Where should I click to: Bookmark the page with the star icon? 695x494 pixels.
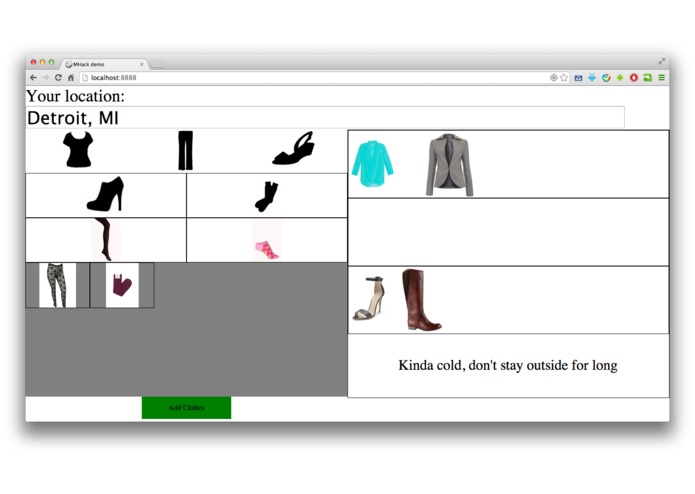[563, 78]
